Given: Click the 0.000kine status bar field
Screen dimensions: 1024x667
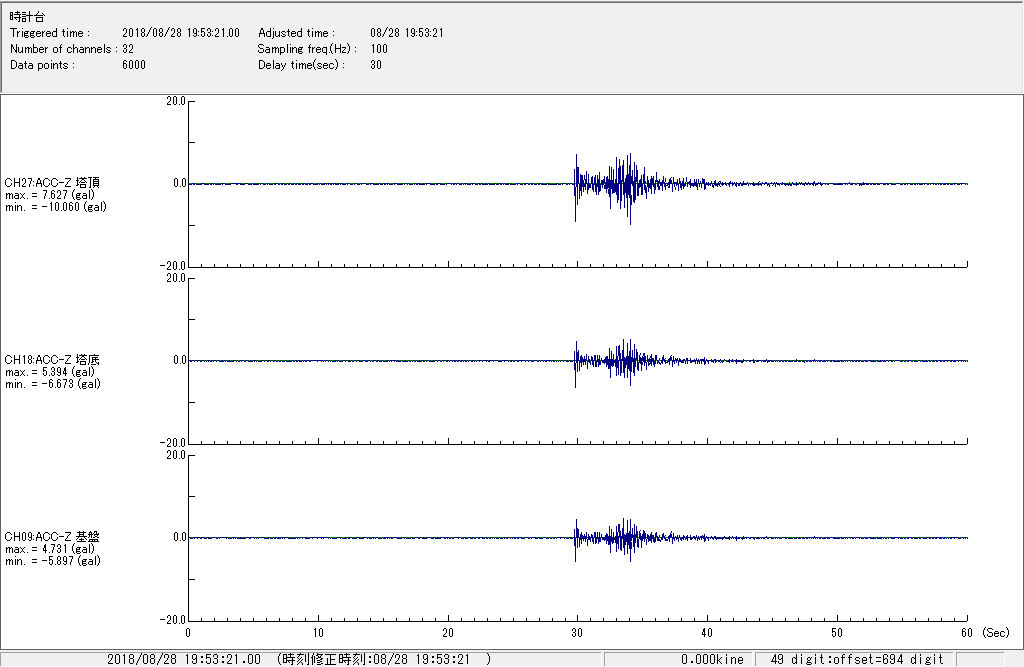Looking at the screenshot, I should click(712, 659).
